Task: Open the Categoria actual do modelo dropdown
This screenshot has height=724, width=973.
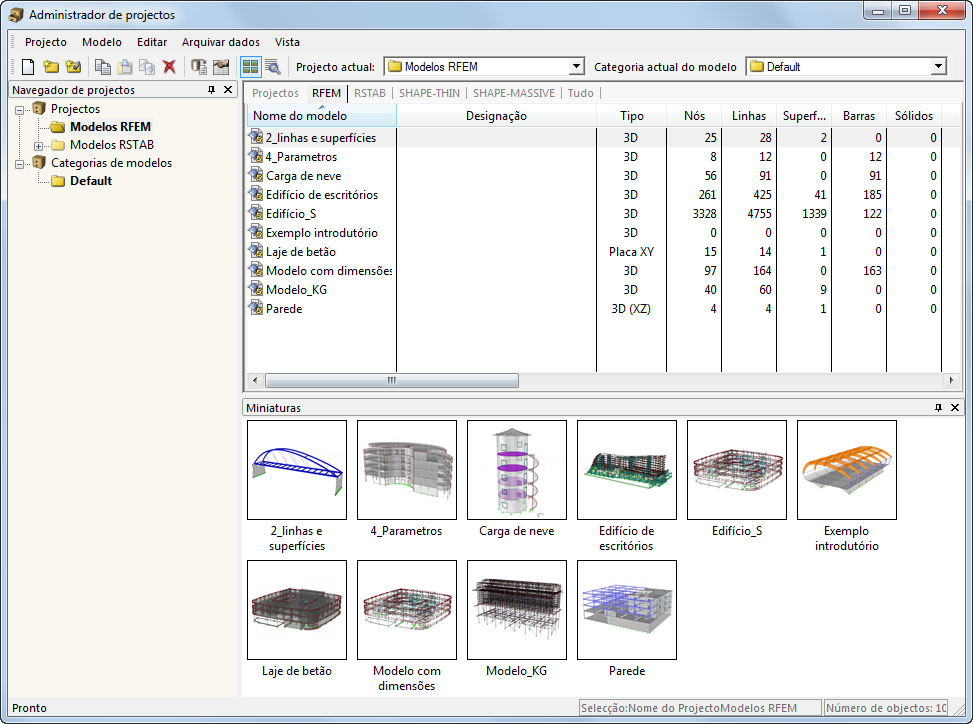Action: 938,66
